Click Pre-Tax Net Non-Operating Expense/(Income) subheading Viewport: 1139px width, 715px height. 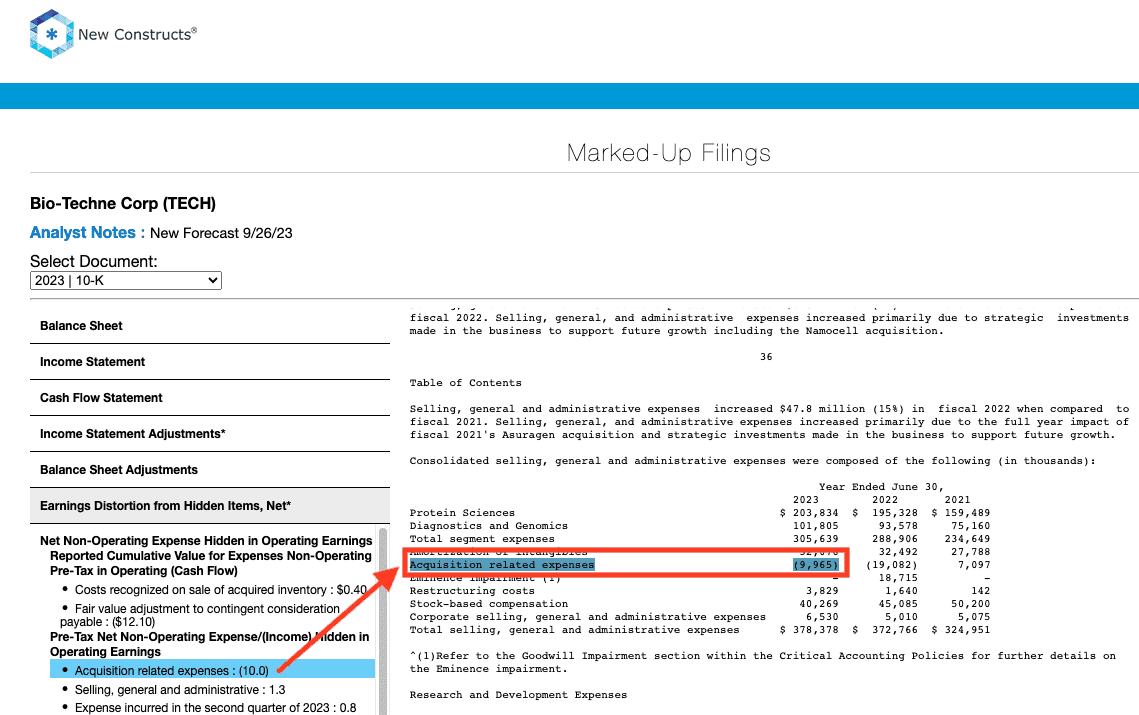tap(209, 645)
